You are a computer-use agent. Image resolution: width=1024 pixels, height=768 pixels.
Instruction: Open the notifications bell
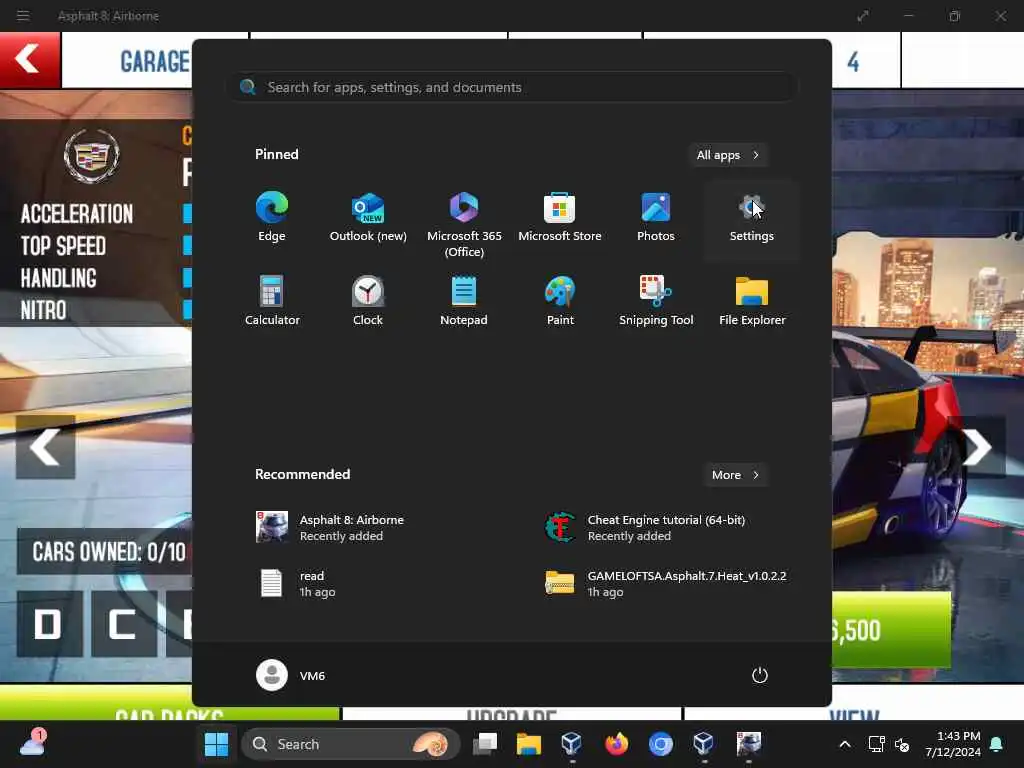point(997,744)
